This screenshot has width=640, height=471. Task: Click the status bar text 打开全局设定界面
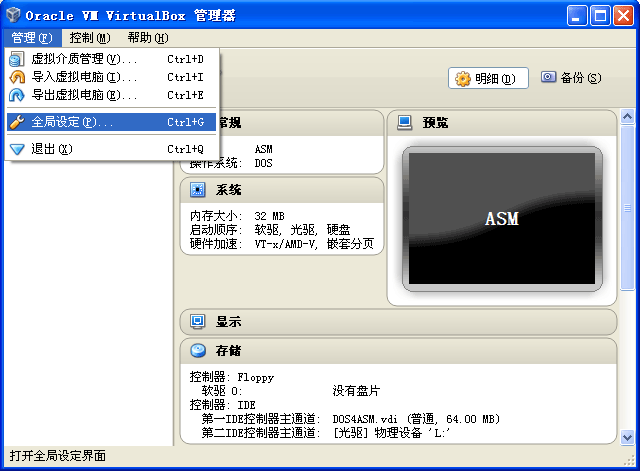(x=58, y=455)
